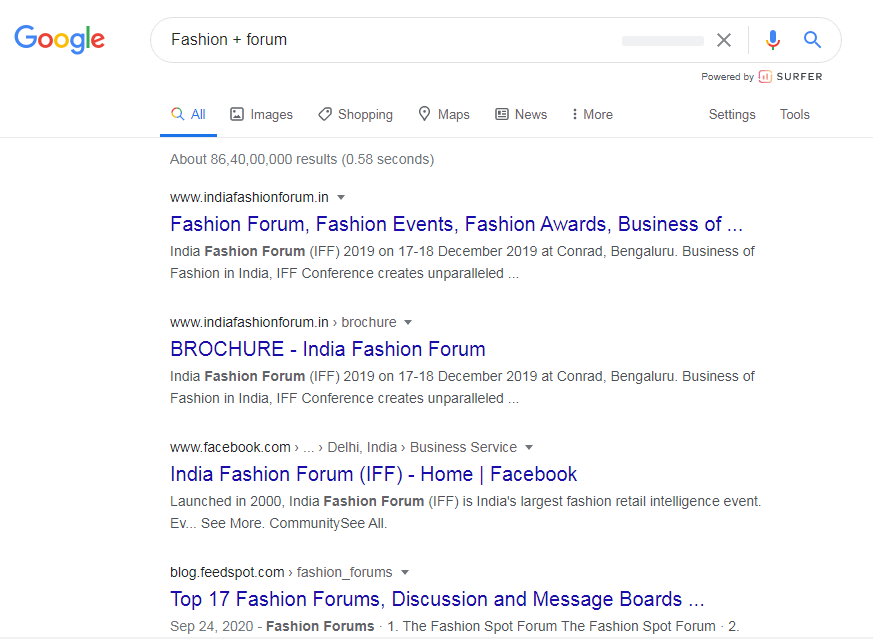Open the News tab
This screenshot has height=639, width=873.
click(521, 115)
